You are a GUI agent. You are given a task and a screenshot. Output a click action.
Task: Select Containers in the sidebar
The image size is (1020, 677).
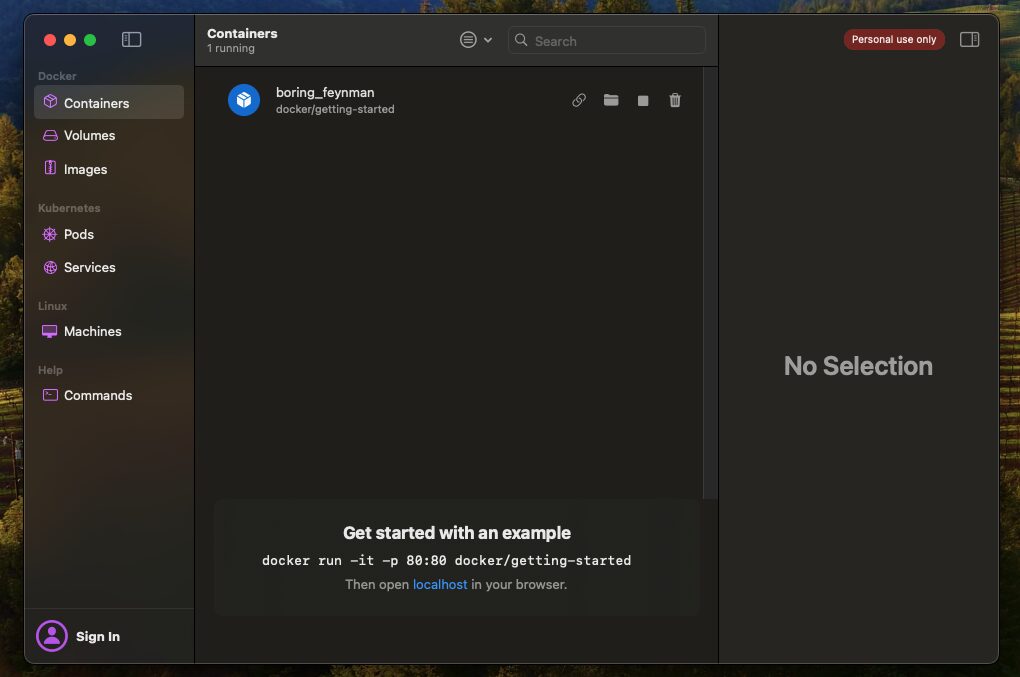[96, 102]
